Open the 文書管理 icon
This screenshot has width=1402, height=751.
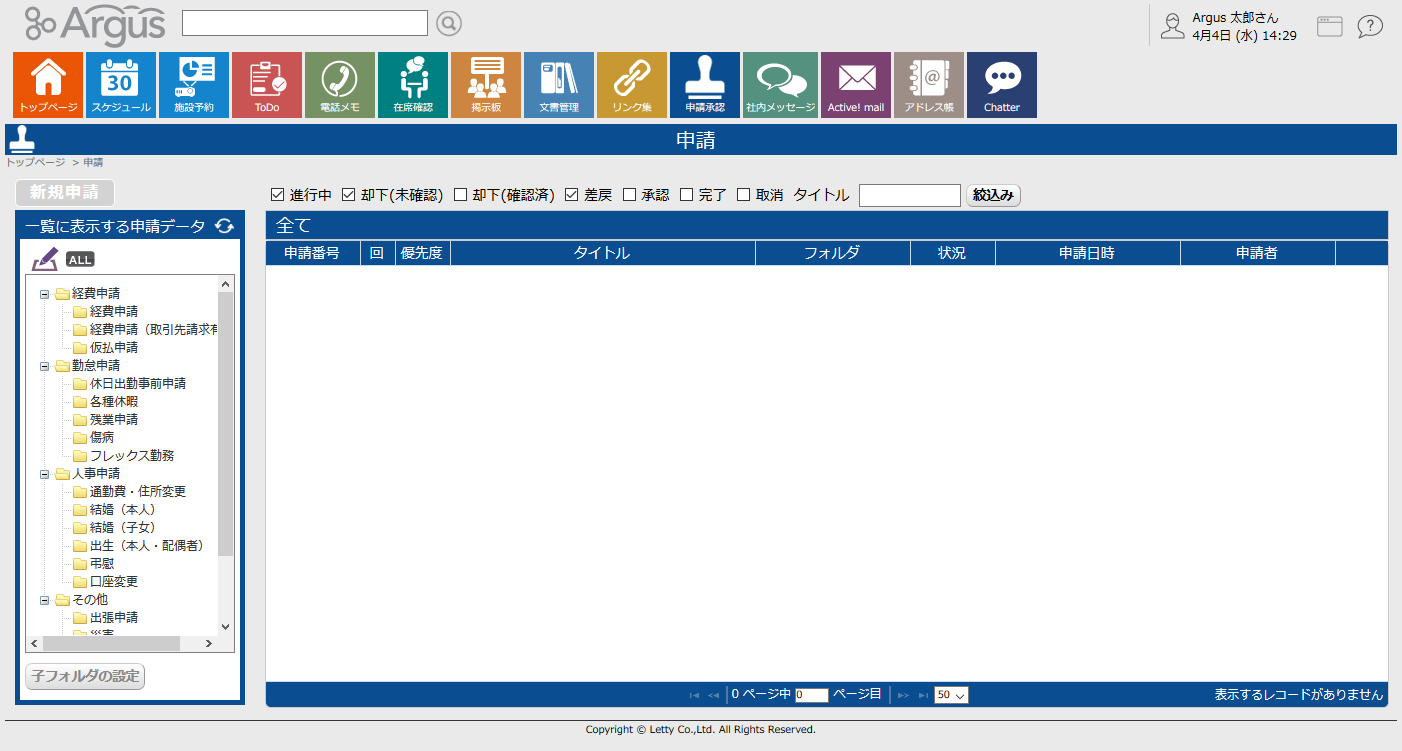click(x=559, y=85)
